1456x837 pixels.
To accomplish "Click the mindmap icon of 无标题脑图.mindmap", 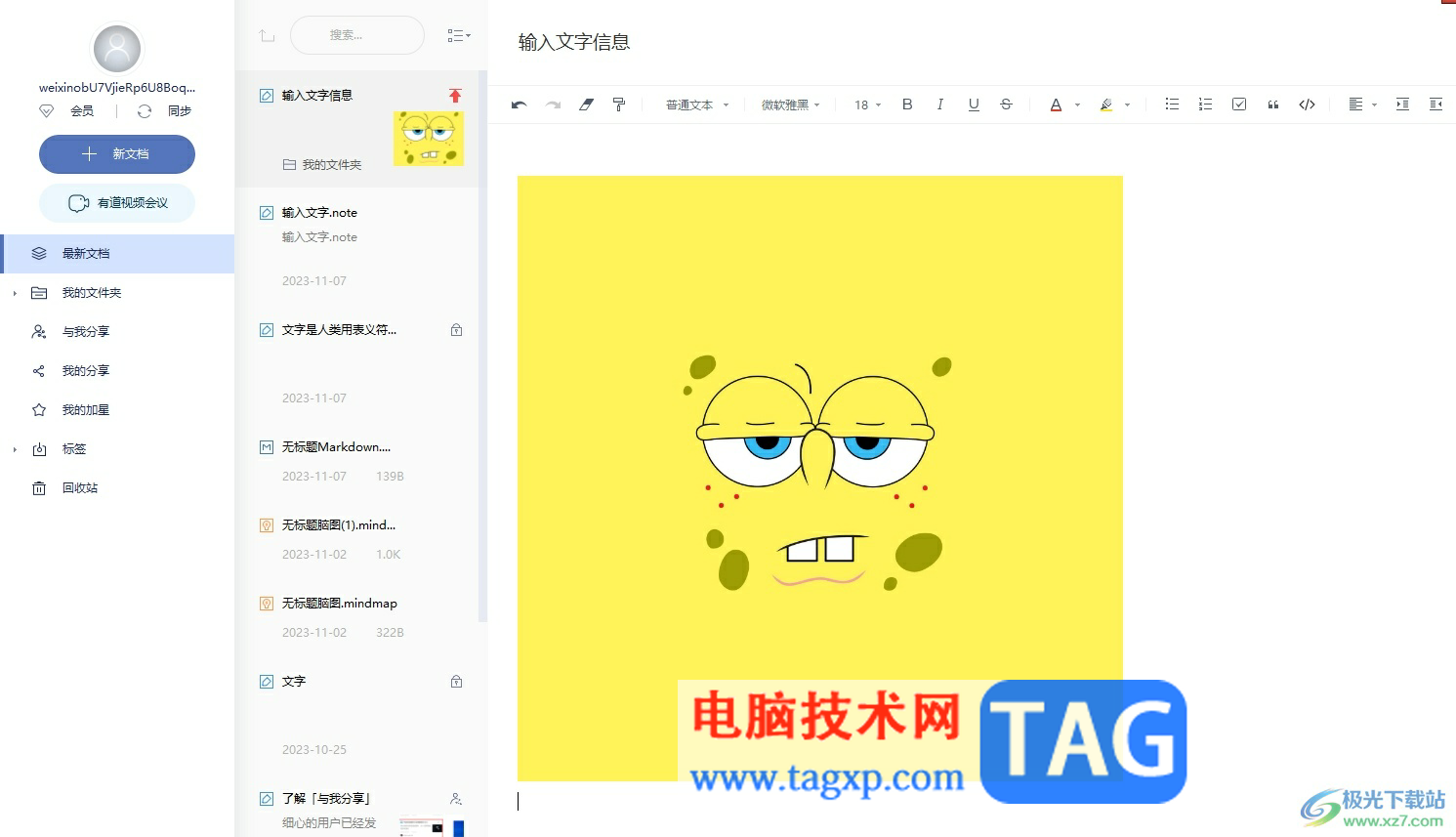I will pos(267,604).
